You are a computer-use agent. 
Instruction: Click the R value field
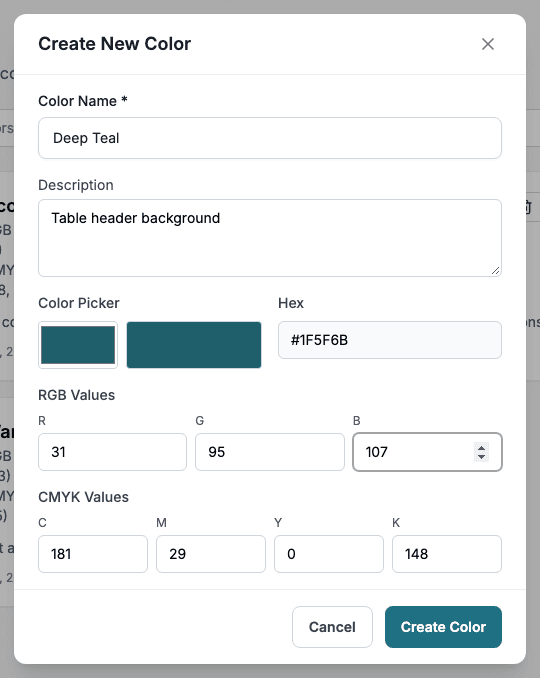(112, 452)
